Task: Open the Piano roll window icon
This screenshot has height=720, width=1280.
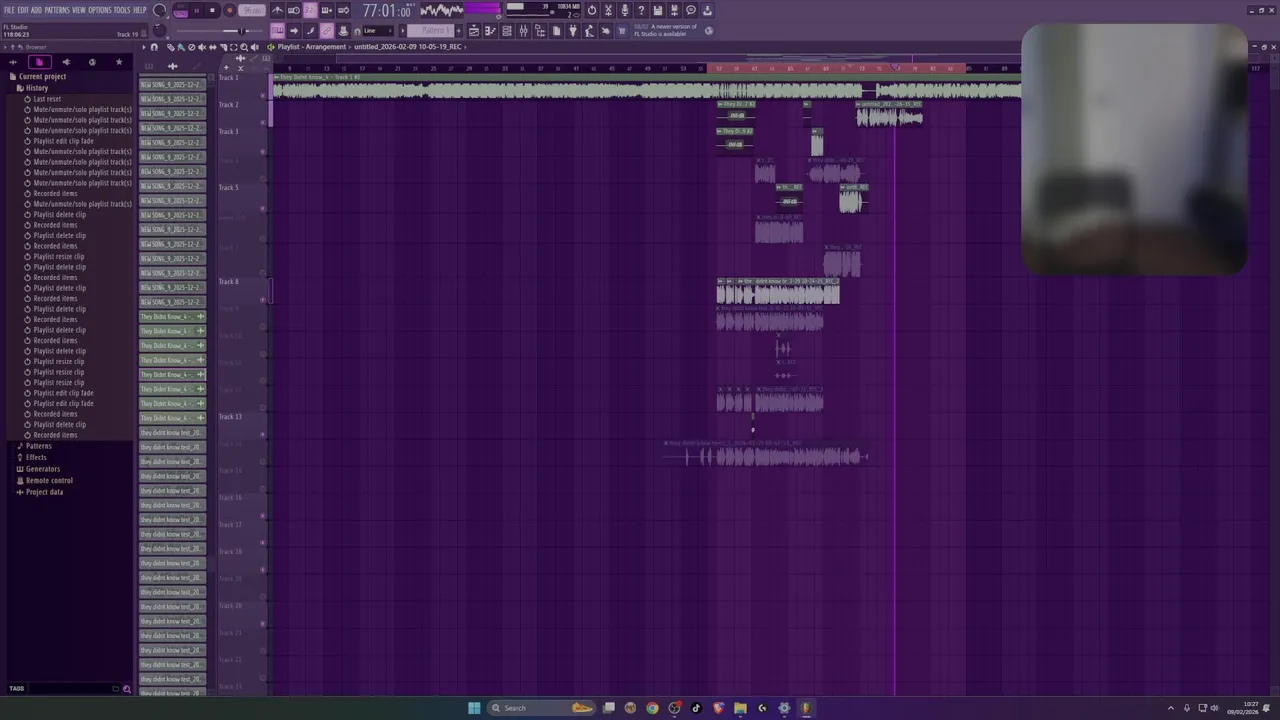Action: (490, 31)
